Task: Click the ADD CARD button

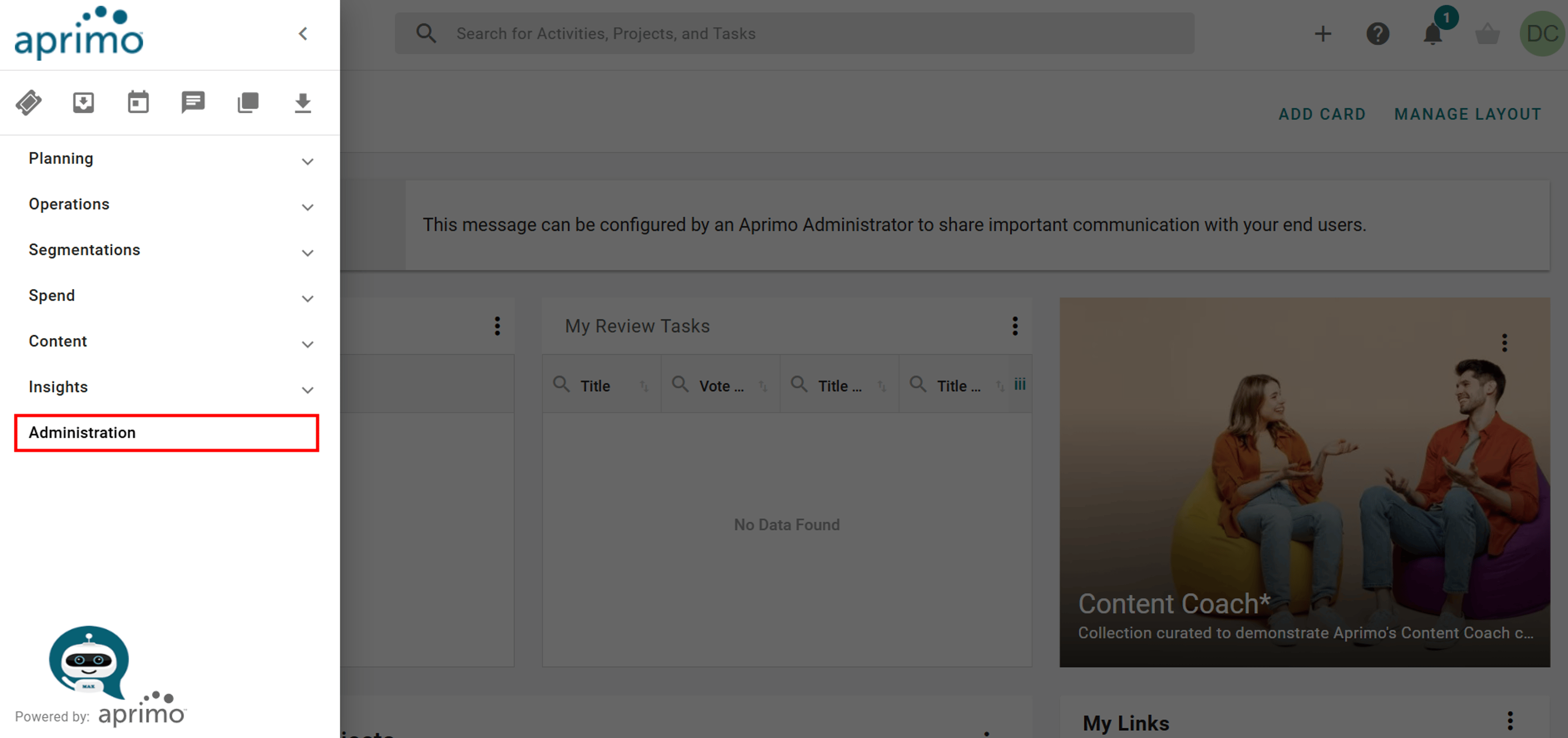Action: [x=1322, y=114]
